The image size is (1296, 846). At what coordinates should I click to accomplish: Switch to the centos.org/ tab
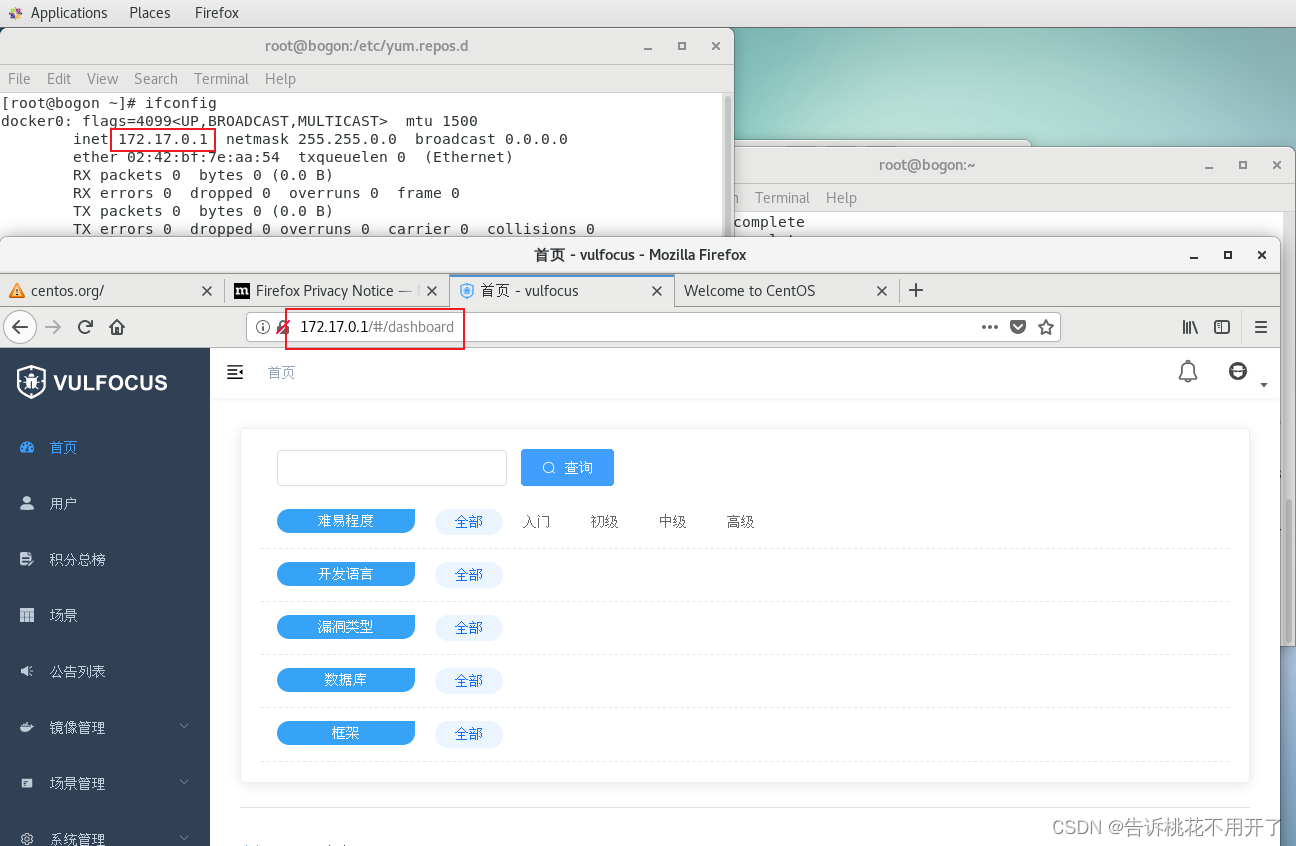coord(110,291)
